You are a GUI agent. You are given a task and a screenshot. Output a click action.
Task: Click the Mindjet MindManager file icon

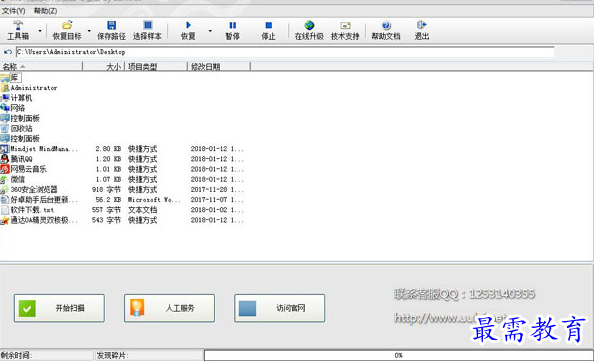point(5,149)
